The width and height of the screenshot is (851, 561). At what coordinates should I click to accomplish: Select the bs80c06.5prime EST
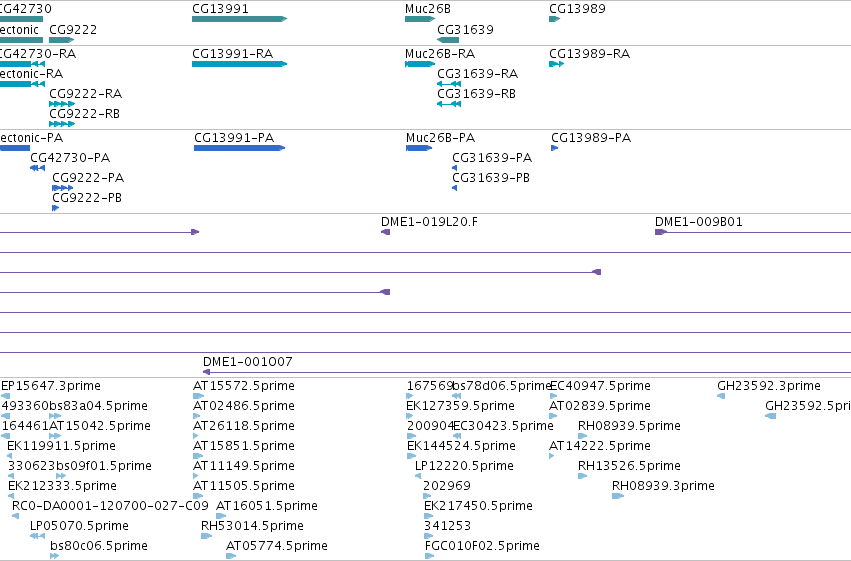(x=99, y=546)
